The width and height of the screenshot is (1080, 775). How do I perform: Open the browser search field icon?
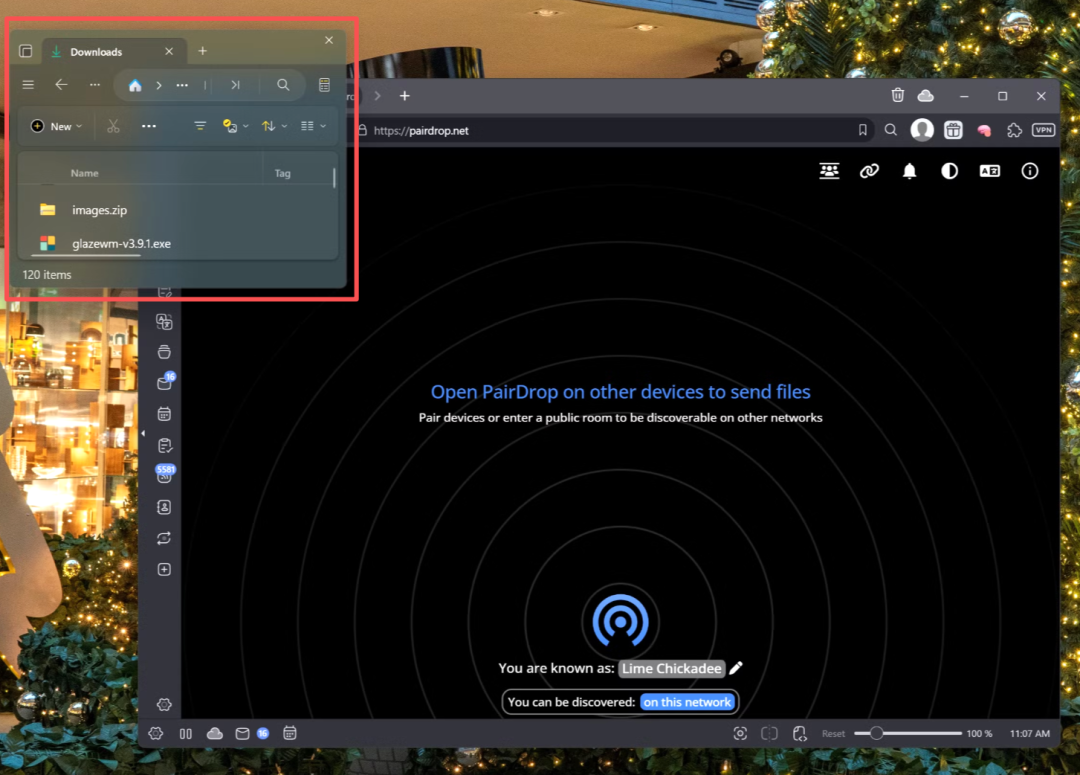[891, 130]
